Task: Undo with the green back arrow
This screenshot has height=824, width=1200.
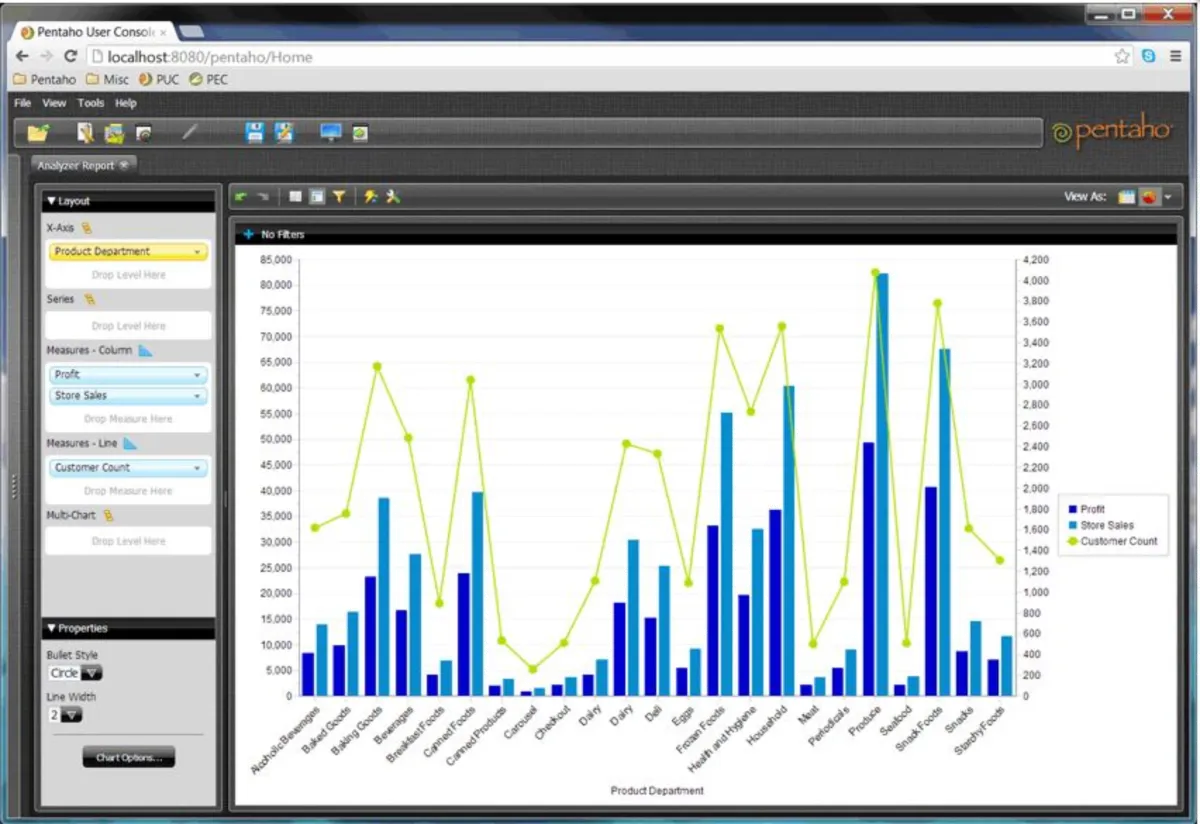Action: click(243, 197)
